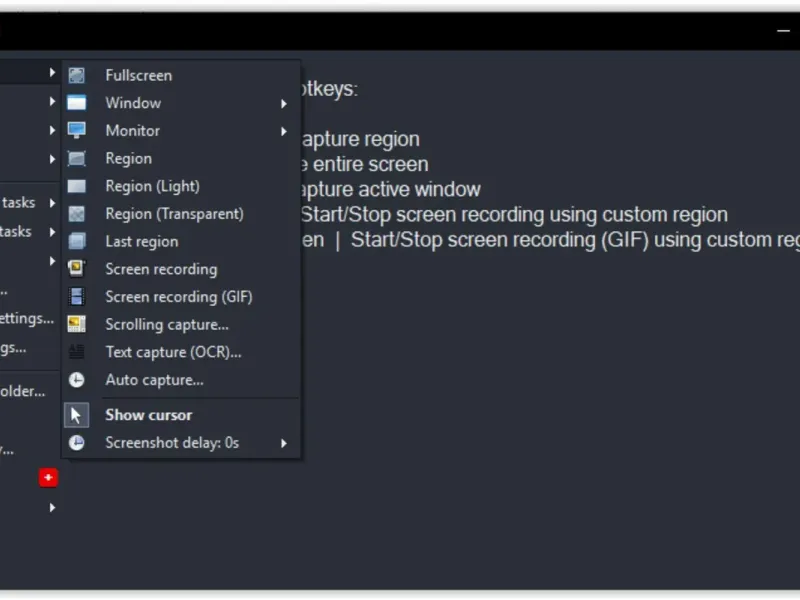Click the Region capture icon
Screen dimensions: 800x600
(76, 158)
